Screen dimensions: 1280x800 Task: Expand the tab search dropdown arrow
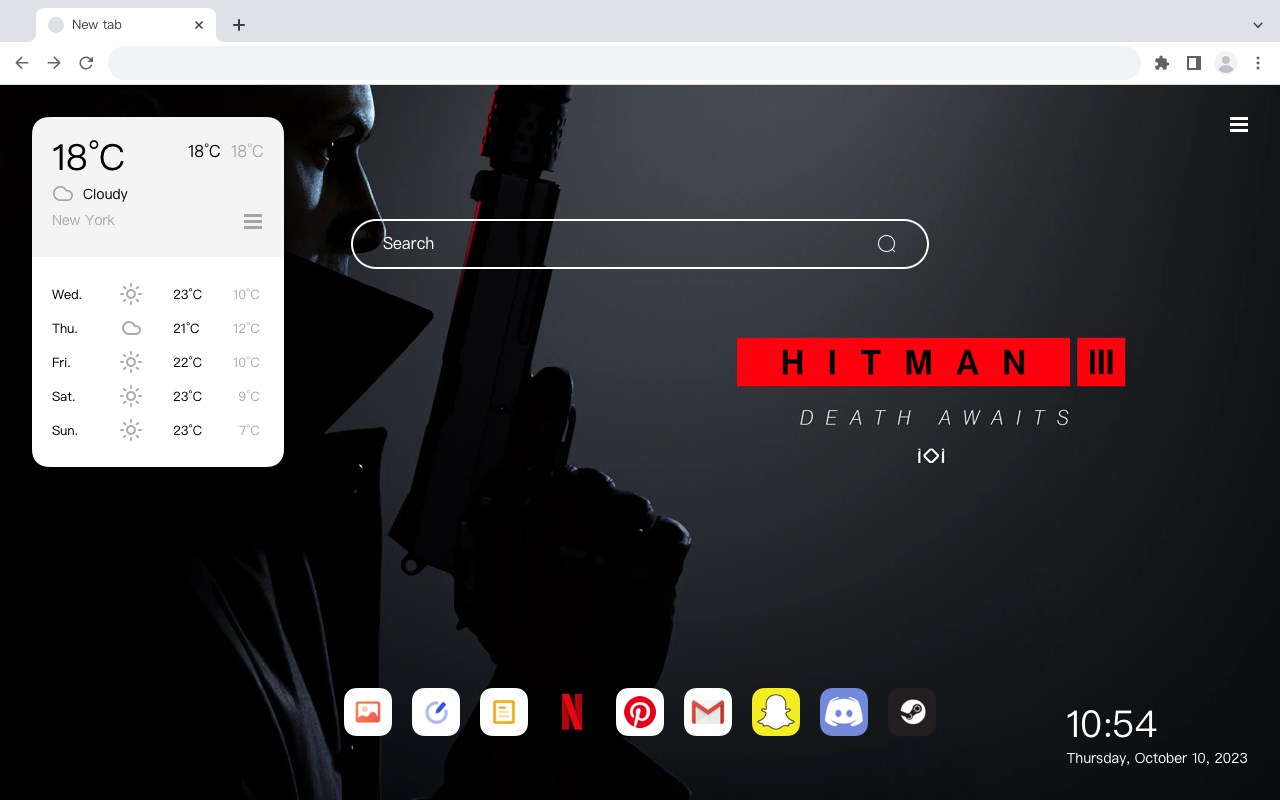coord(1258,25)
